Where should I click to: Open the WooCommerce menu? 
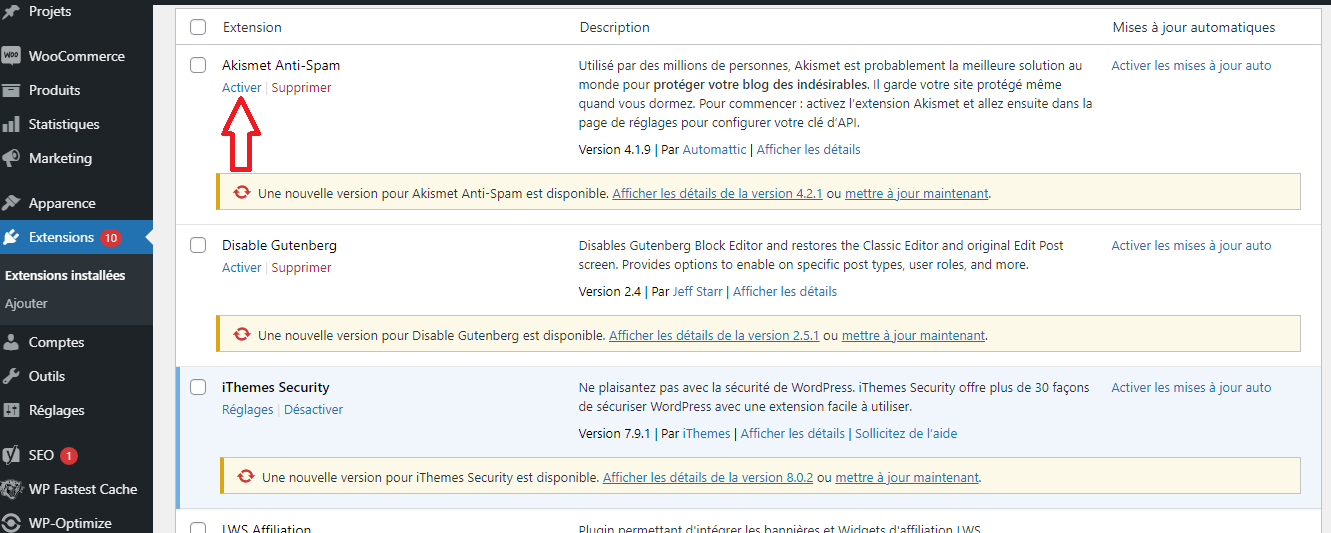click(x=76, y=56)
